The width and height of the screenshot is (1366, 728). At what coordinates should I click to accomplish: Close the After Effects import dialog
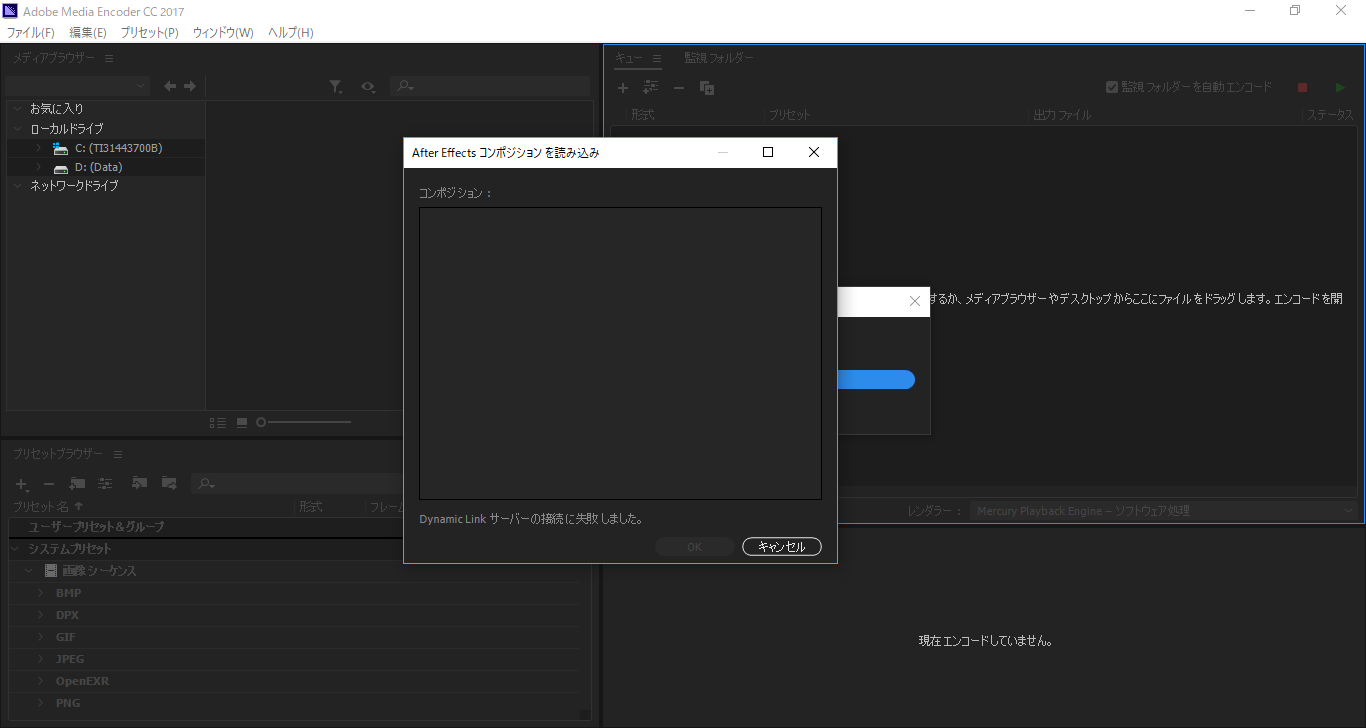click(814, 153)
